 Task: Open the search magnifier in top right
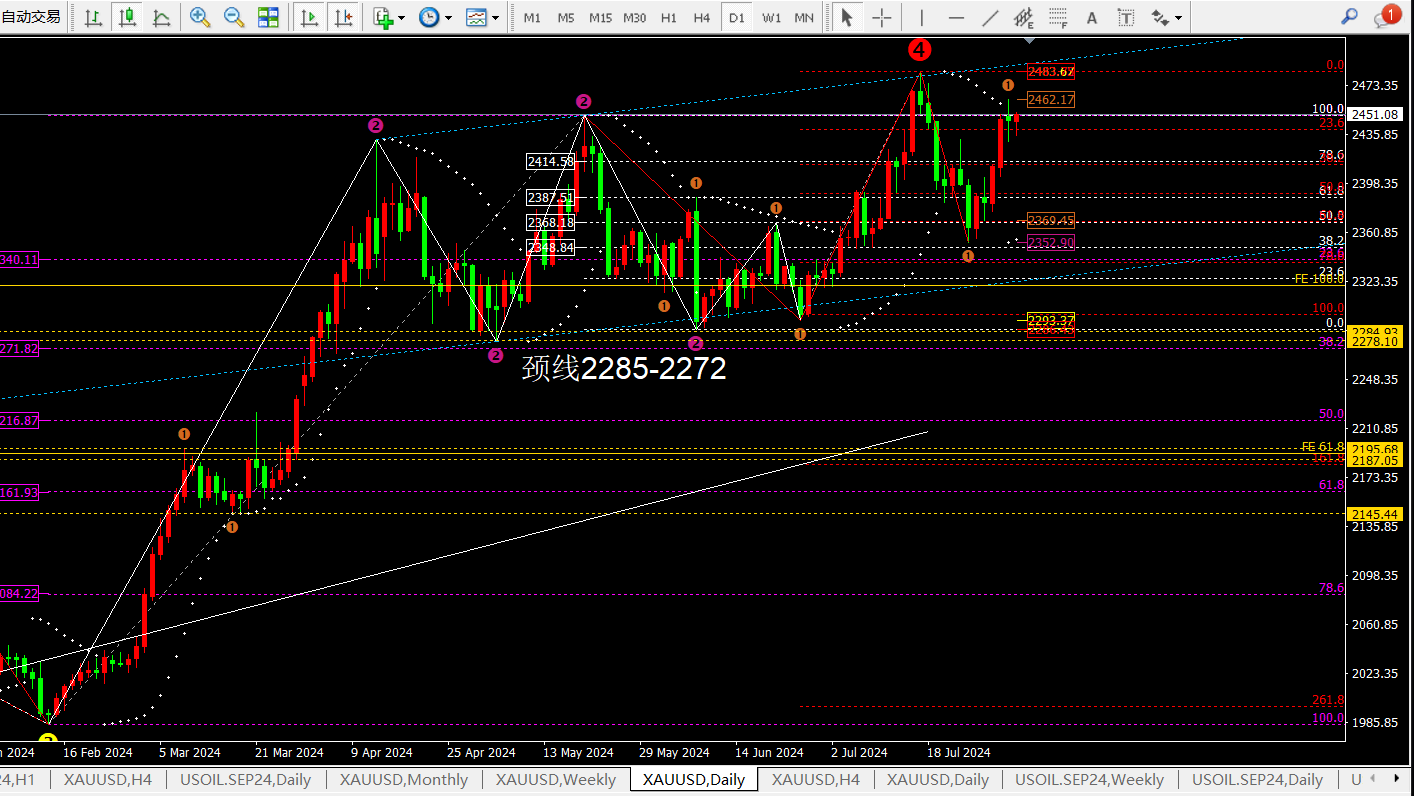1349,17
